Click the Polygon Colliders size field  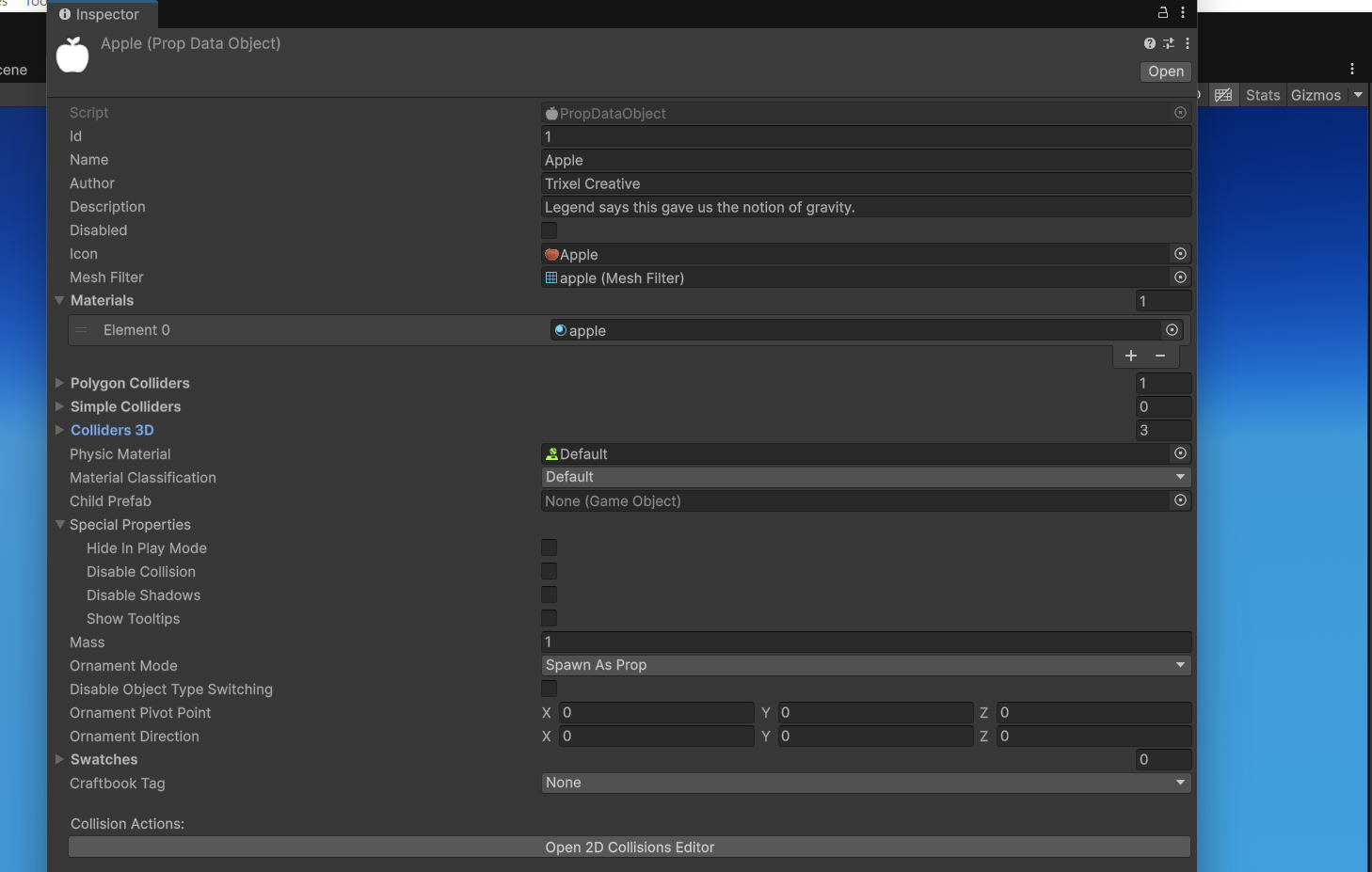click(x=1163, y=383)
